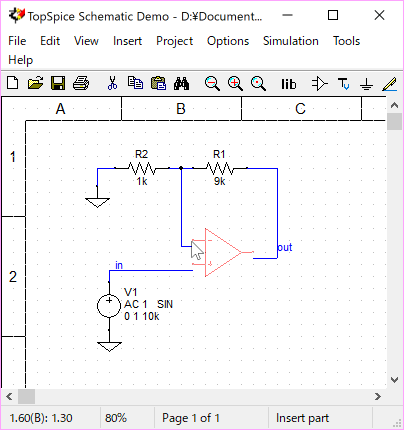The image size is (404, 430).
Task: Open the Simulation menu
Action: [291, 41]
